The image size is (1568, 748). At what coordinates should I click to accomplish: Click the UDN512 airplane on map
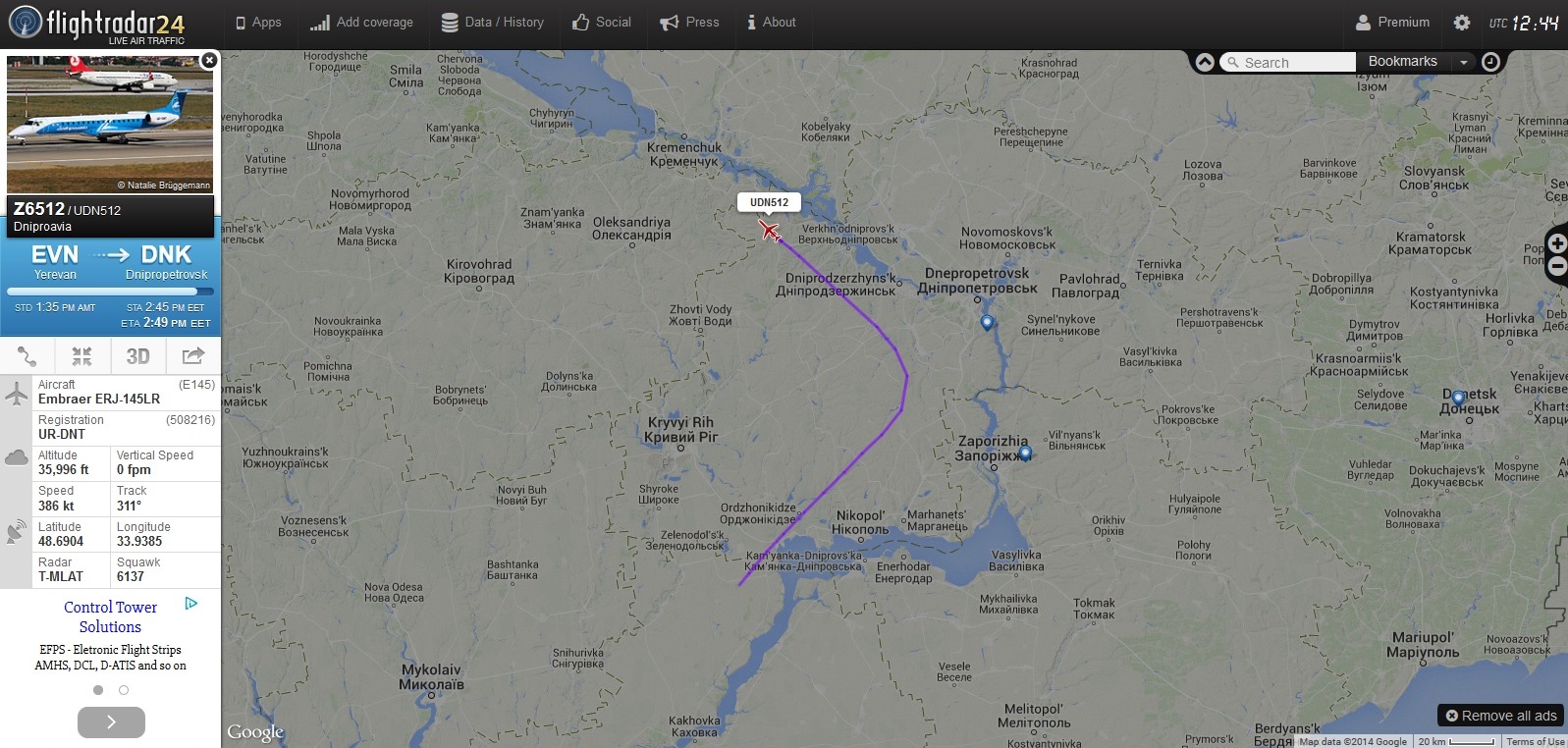pos(769,231)
